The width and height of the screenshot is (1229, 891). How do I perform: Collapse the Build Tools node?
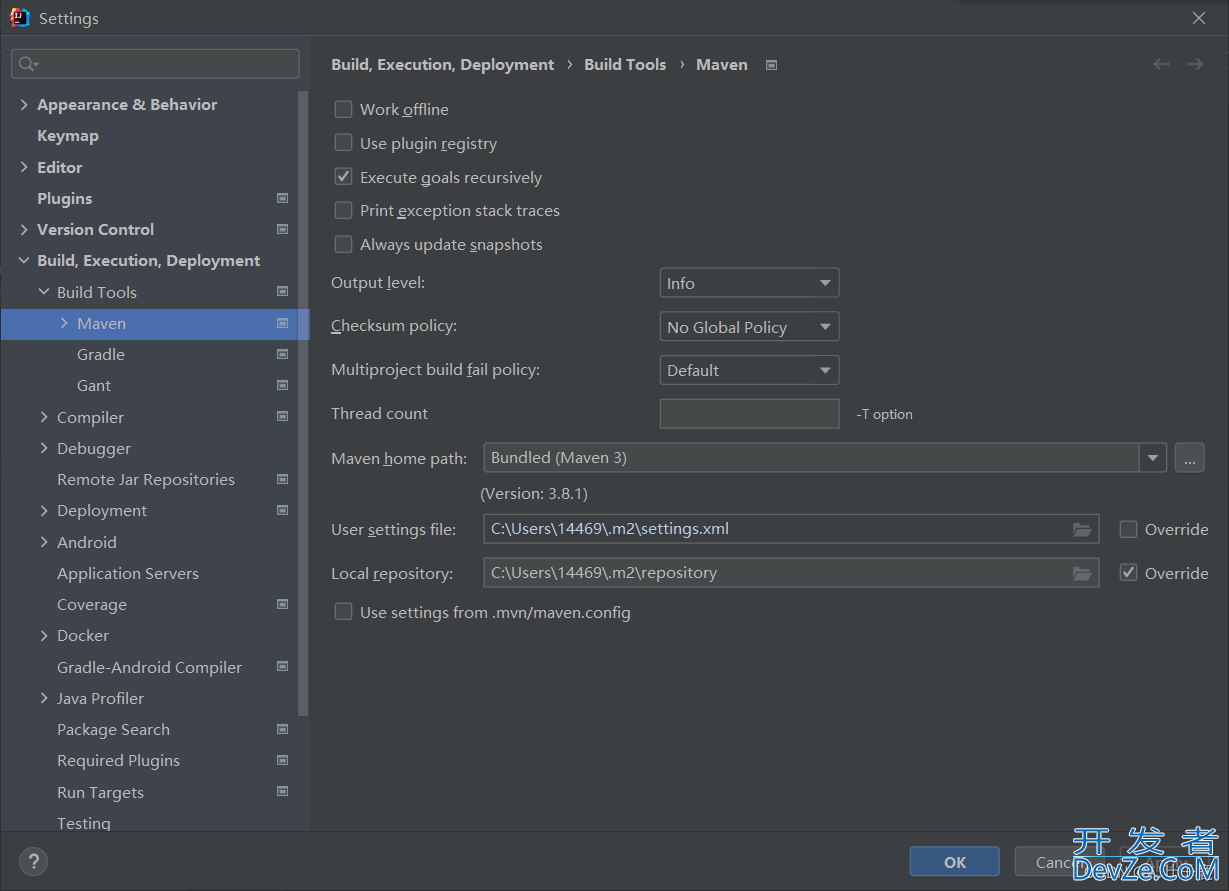point(44,292)
